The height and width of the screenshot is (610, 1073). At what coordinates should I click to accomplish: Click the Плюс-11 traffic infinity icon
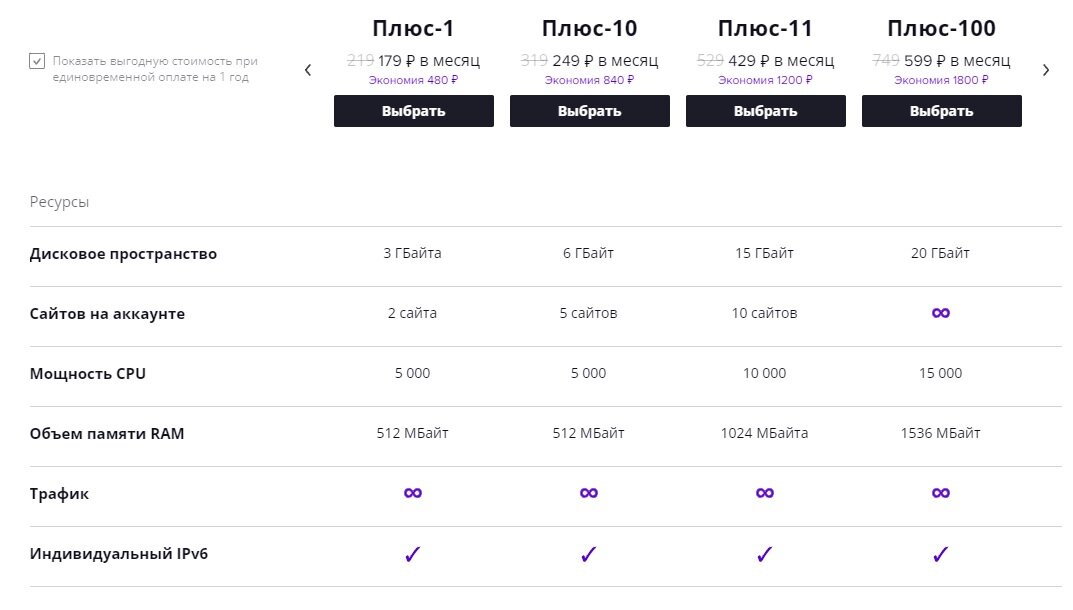[x=764, y=493]
